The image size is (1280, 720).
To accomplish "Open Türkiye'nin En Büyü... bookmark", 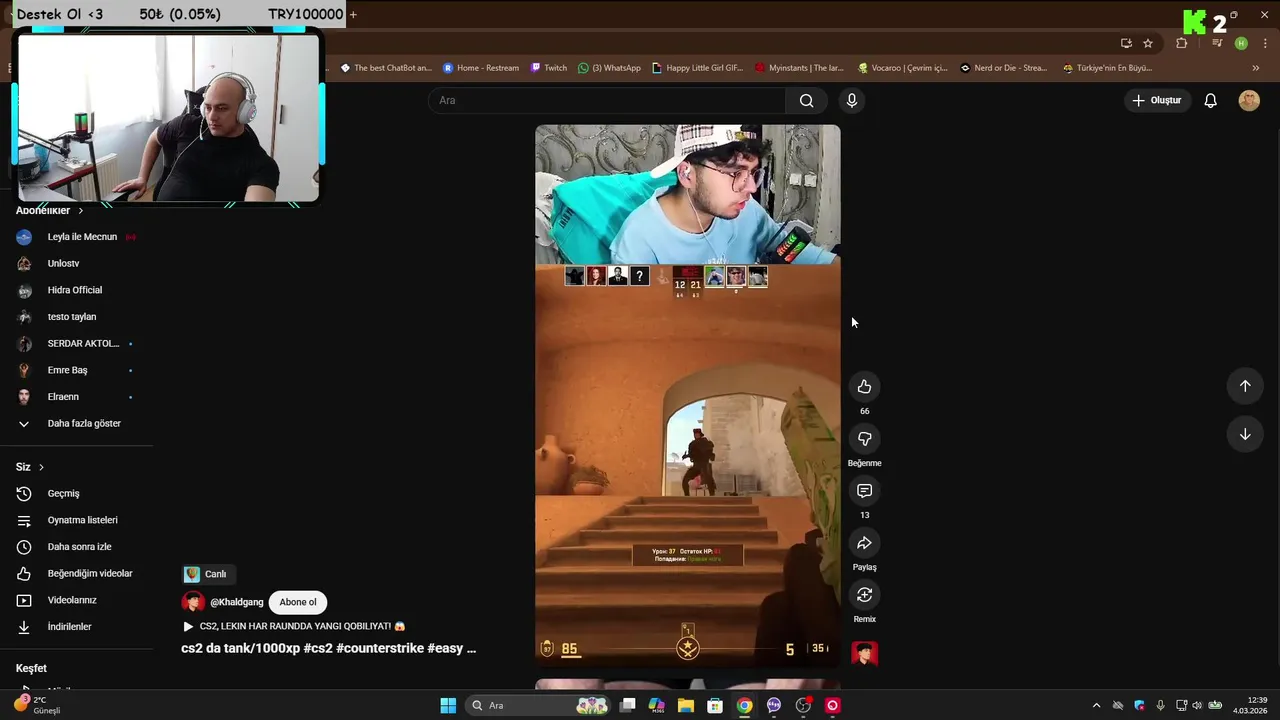I will pyautogui.click(x=1107, y=68).
